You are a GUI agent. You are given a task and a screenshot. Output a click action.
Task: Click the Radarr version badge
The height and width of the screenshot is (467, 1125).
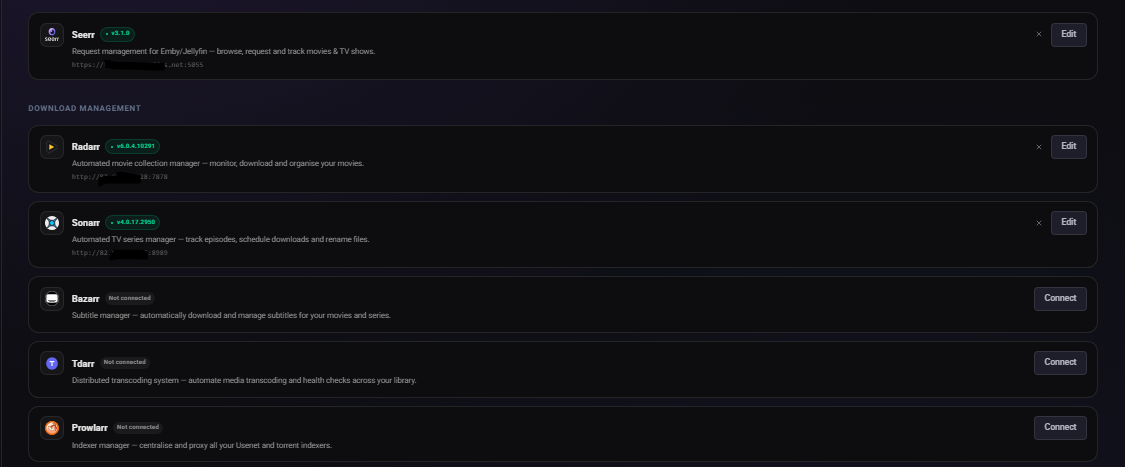click(132, 146)
